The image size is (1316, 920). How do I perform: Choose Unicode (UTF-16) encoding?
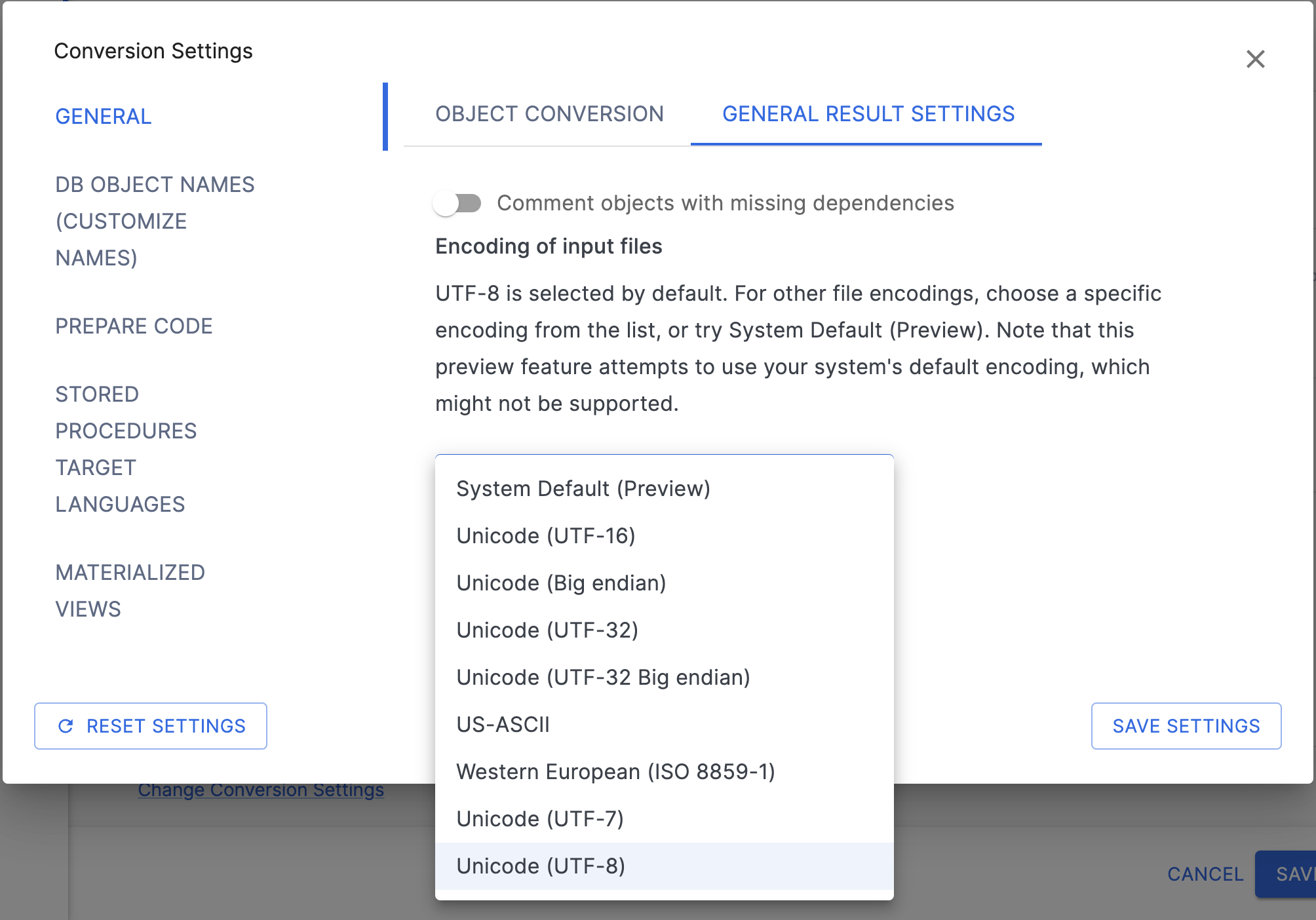click(x=546, y=535)
